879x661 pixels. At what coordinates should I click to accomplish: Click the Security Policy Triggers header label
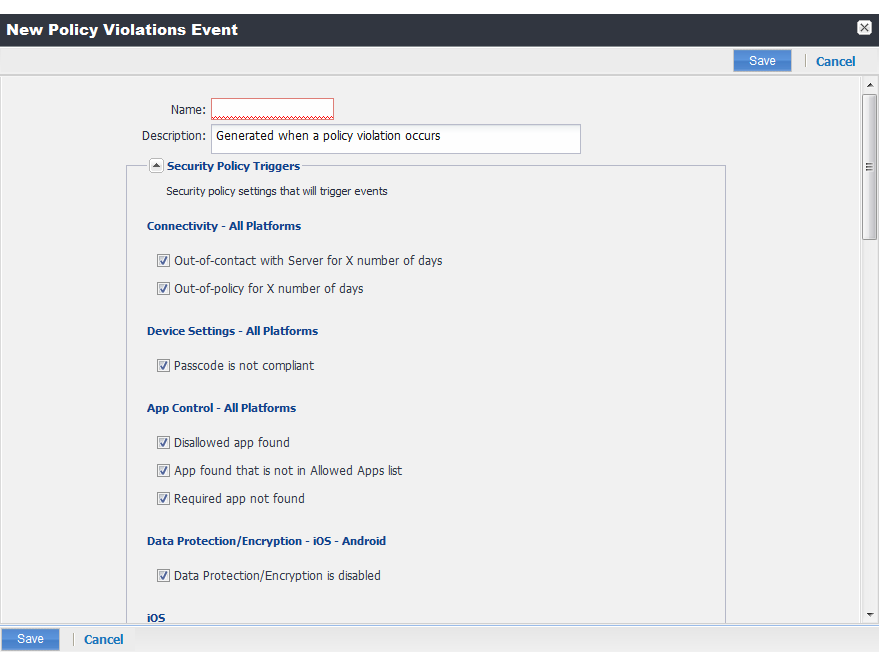(233, 165)
